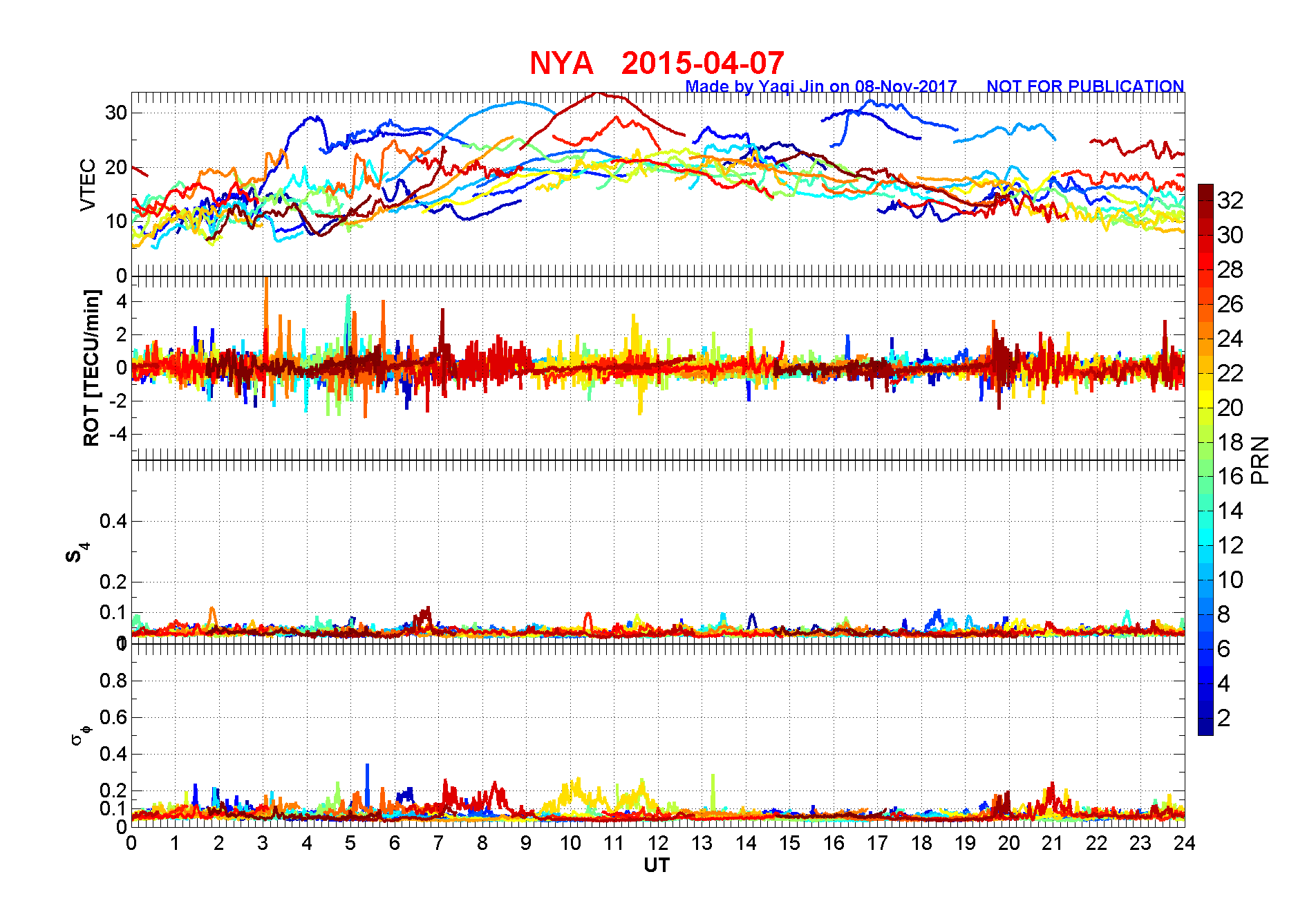Click colorbar tick label '32'
Screen dimensions: 1316x919
1230,200
